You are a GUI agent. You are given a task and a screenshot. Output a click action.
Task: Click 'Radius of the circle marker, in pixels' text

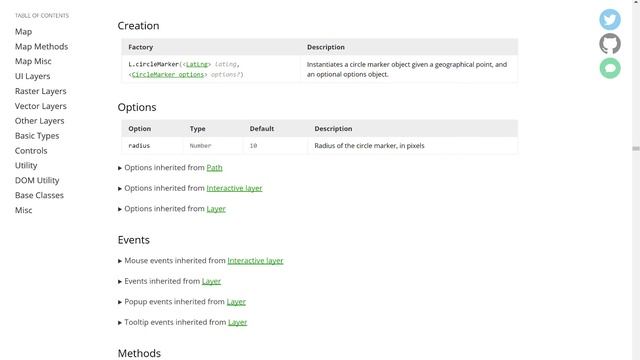369,146
